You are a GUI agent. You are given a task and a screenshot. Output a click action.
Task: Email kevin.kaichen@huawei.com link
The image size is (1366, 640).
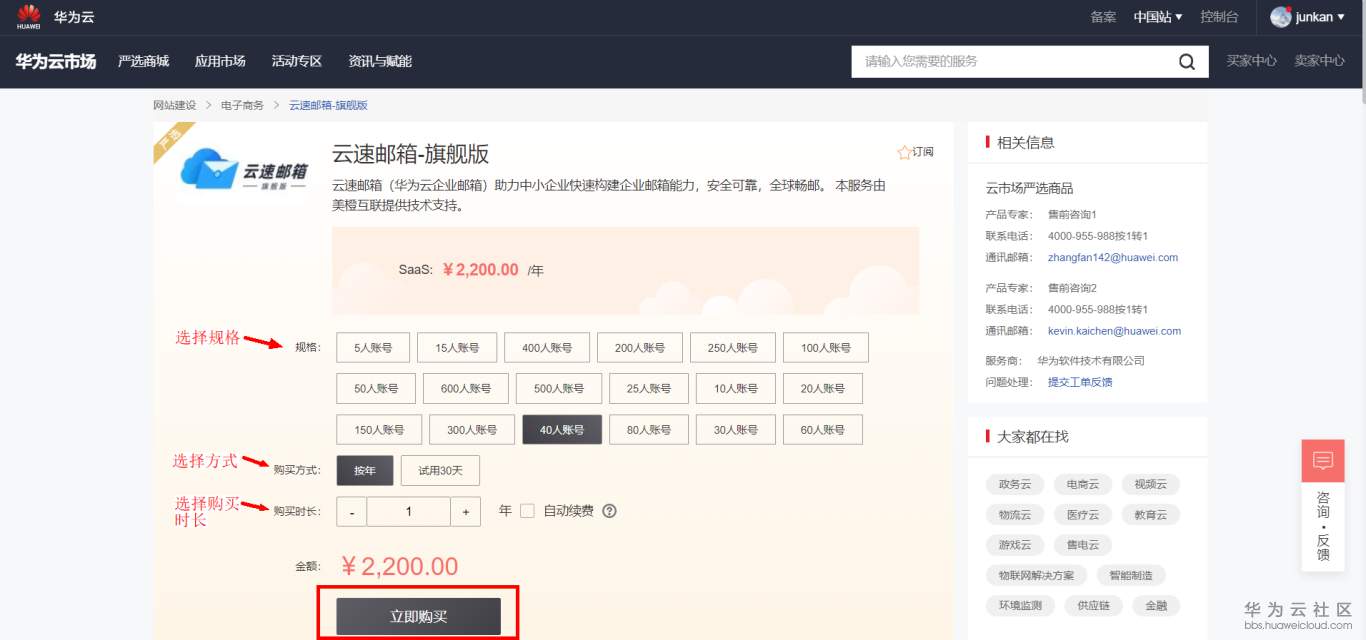pos(1114,331)
